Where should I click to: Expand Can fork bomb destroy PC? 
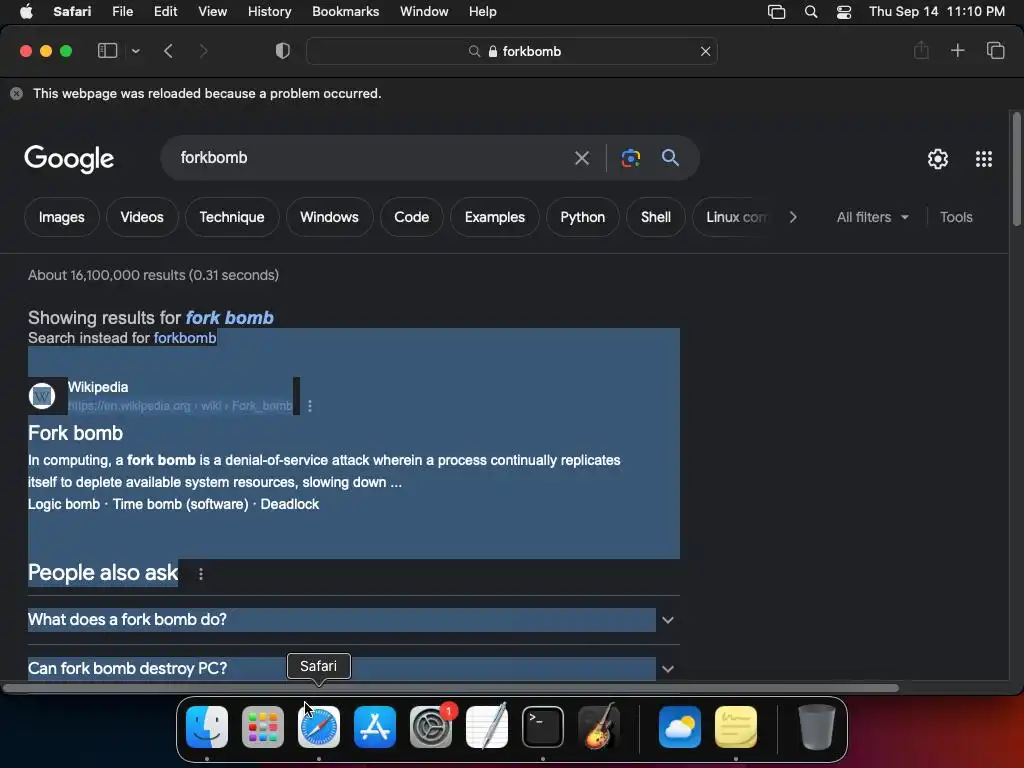[x=353, y=669]
